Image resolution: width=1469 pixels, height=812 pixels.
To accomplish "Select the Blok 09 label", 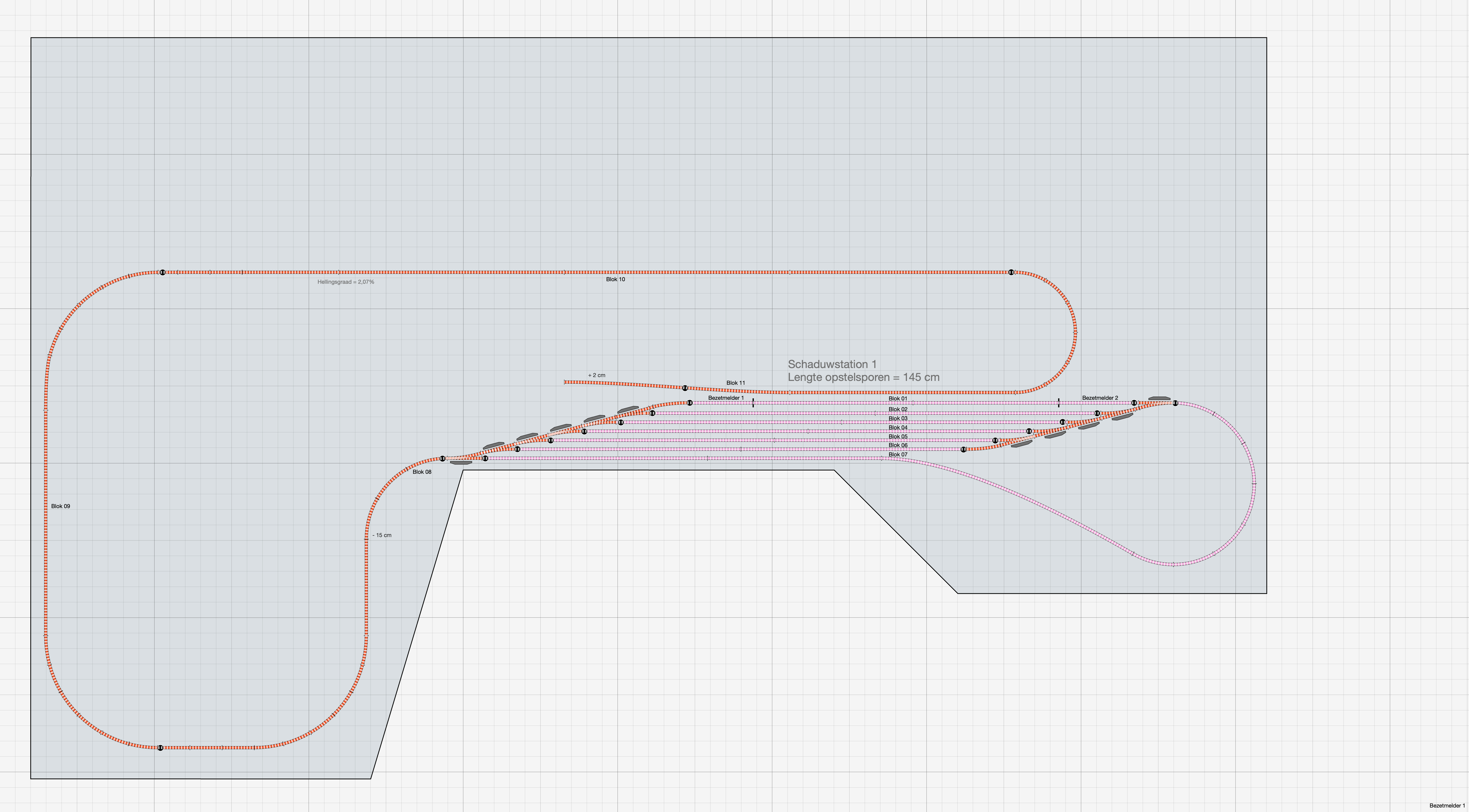I will [60, 506].
